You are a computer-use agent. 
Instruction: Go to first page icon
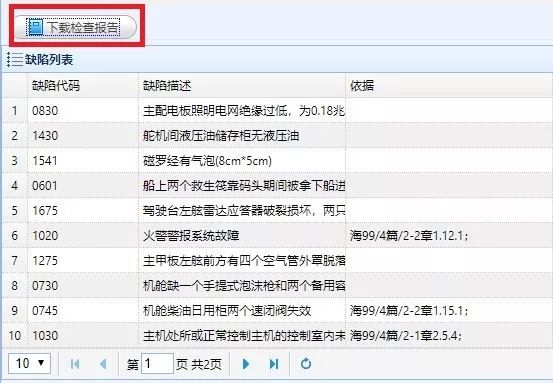[75, 364]
